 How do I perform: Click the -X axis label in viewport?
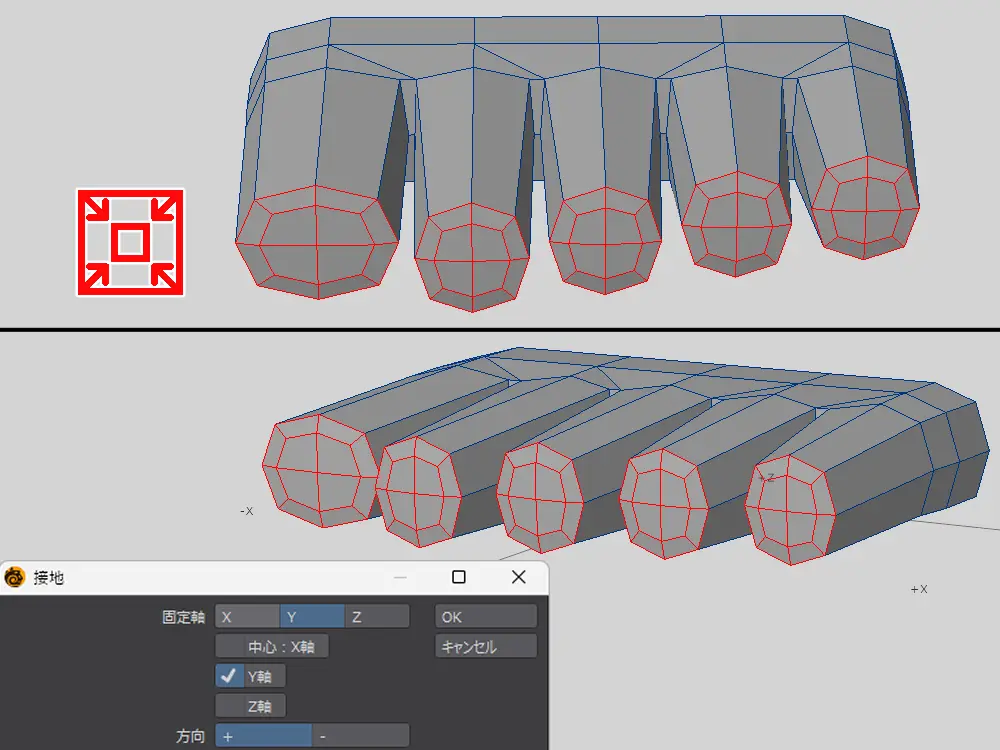click(x=246, y=511)
